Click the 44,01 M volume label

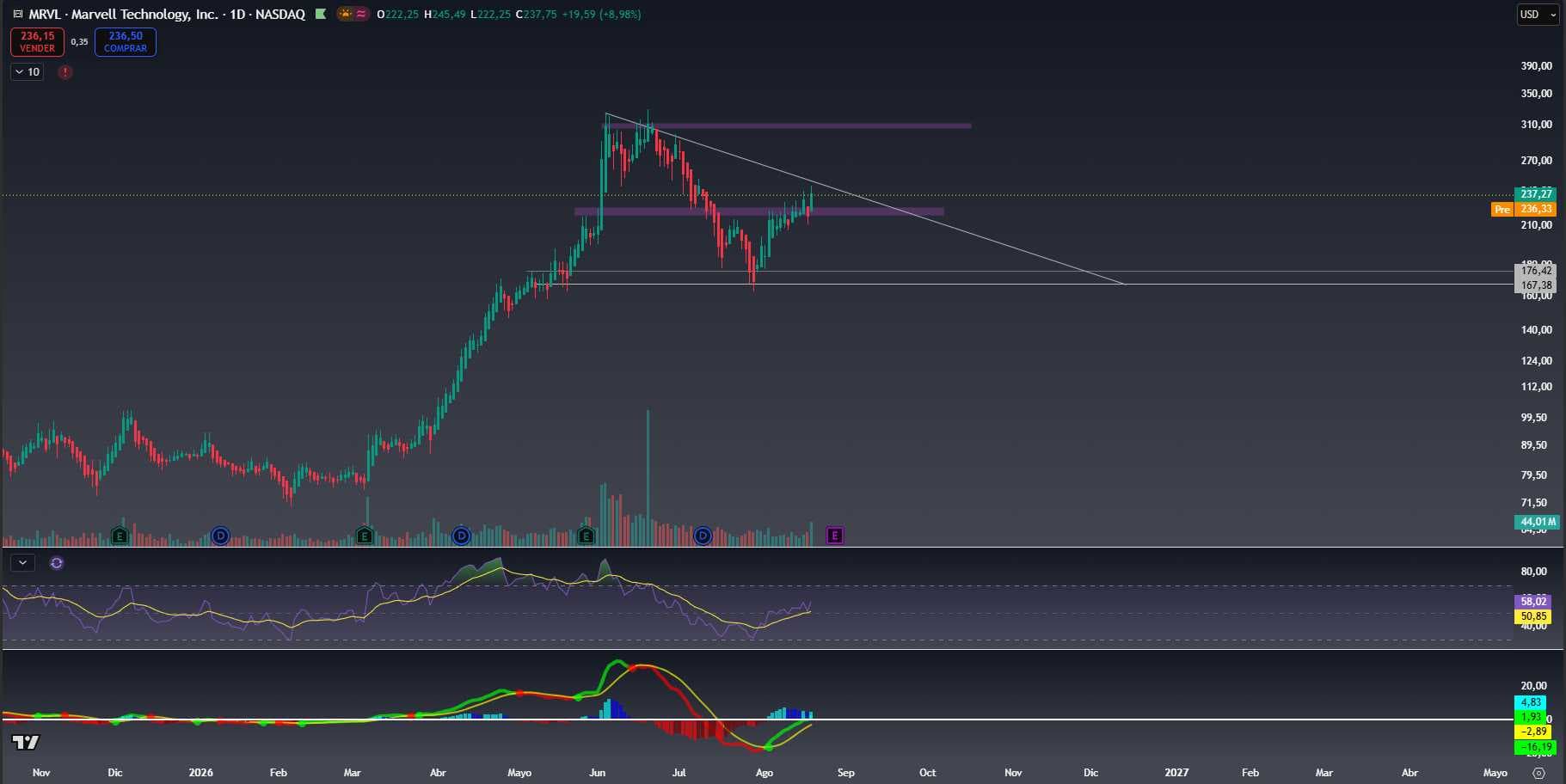point(1536,522)
